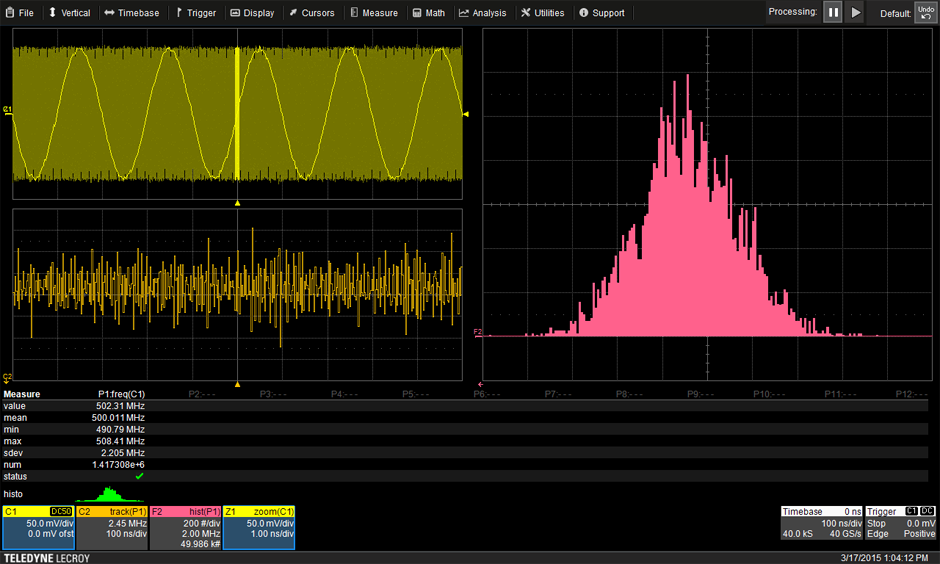Open the Z1 zoom(C1) descriptor box

coord(258,527)
